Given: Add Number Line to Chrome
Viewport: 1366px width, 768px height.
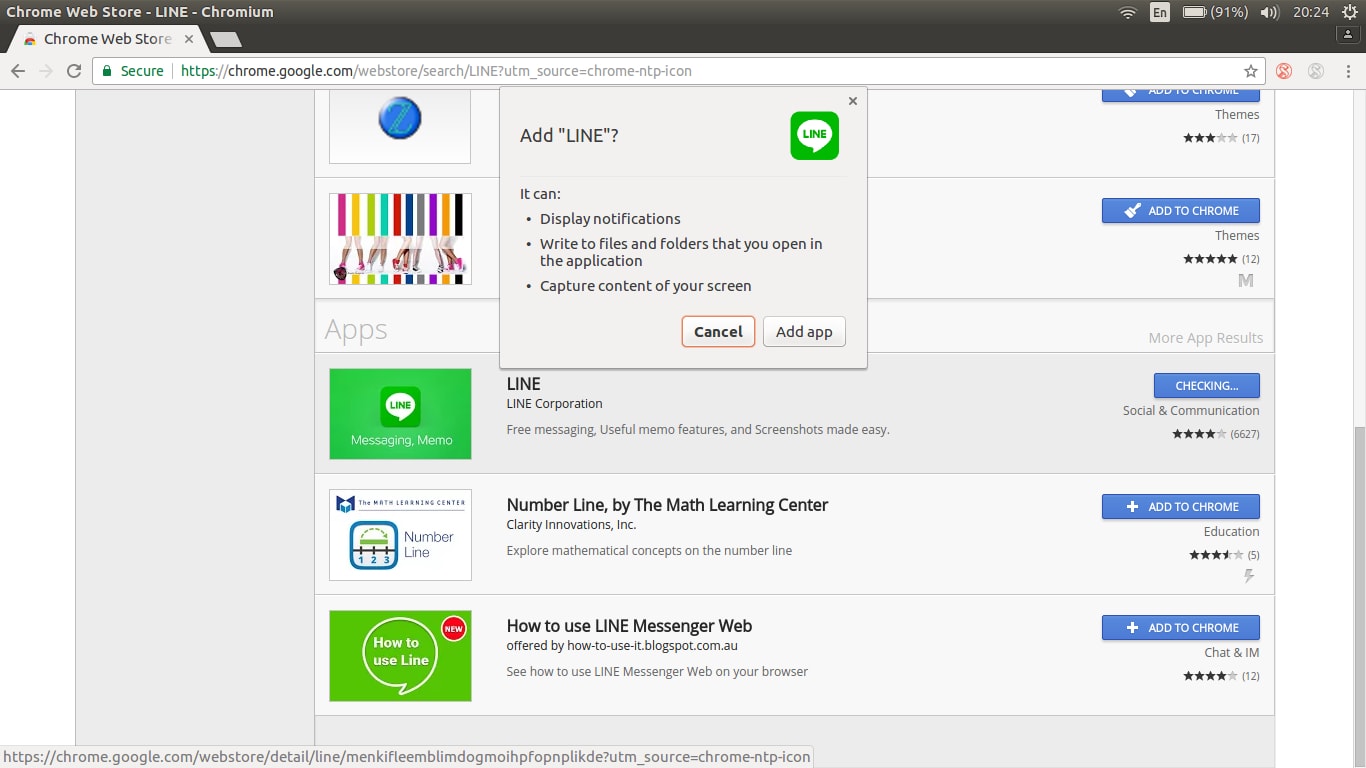Looking at the screenshot, I should click(1180, 507).
